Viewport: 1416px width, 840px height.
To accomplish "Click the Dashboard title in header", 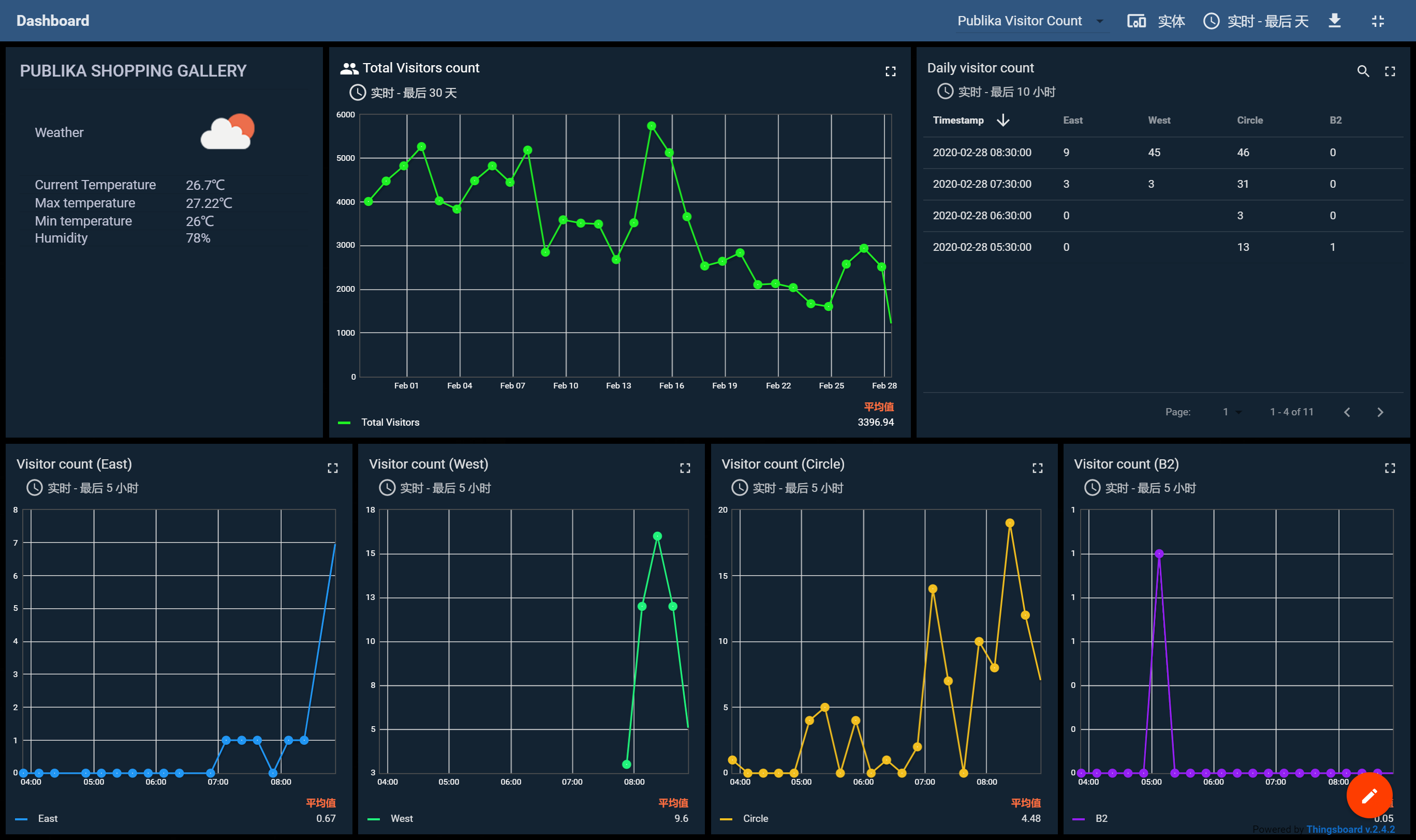I will point(53,21).
